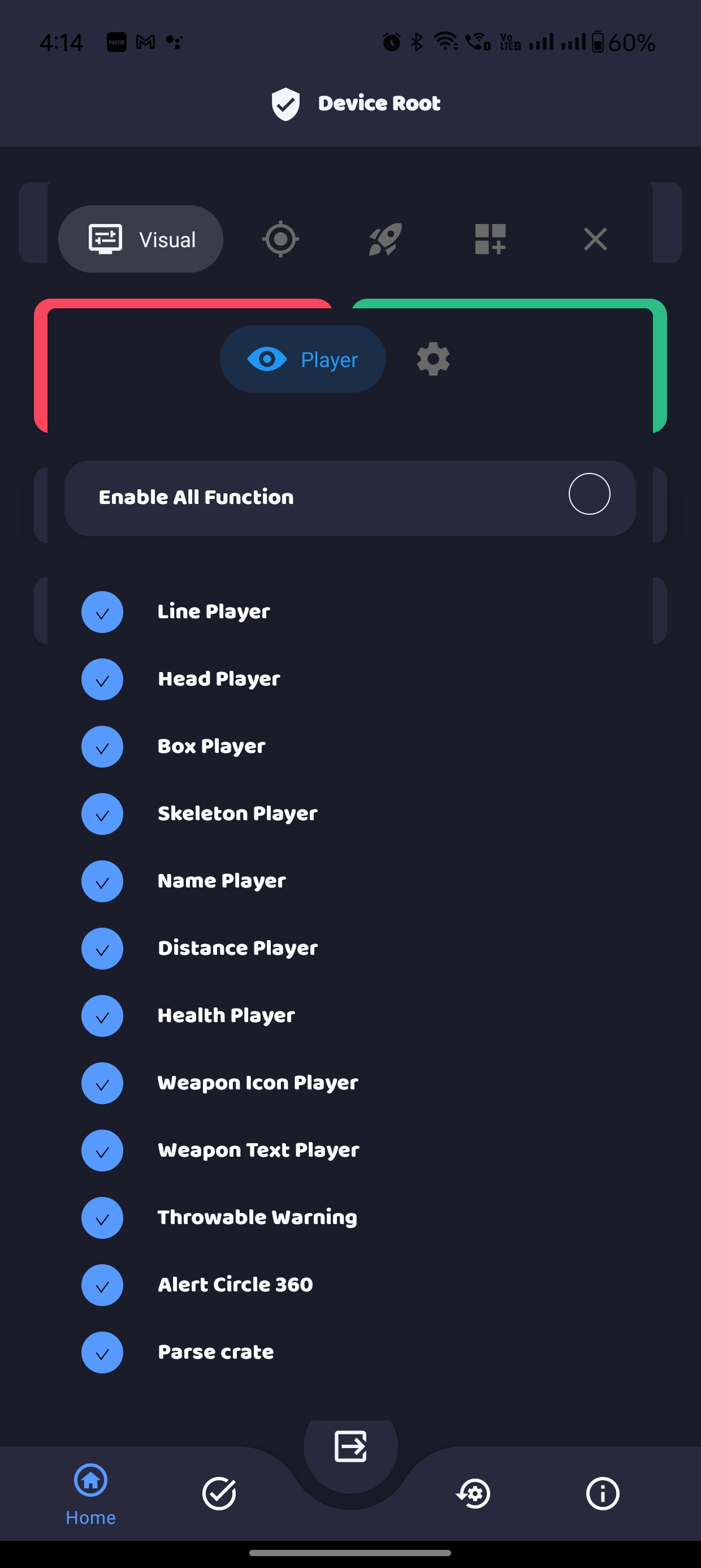Select the Visual tab
701x1568 pixels.
141,239
